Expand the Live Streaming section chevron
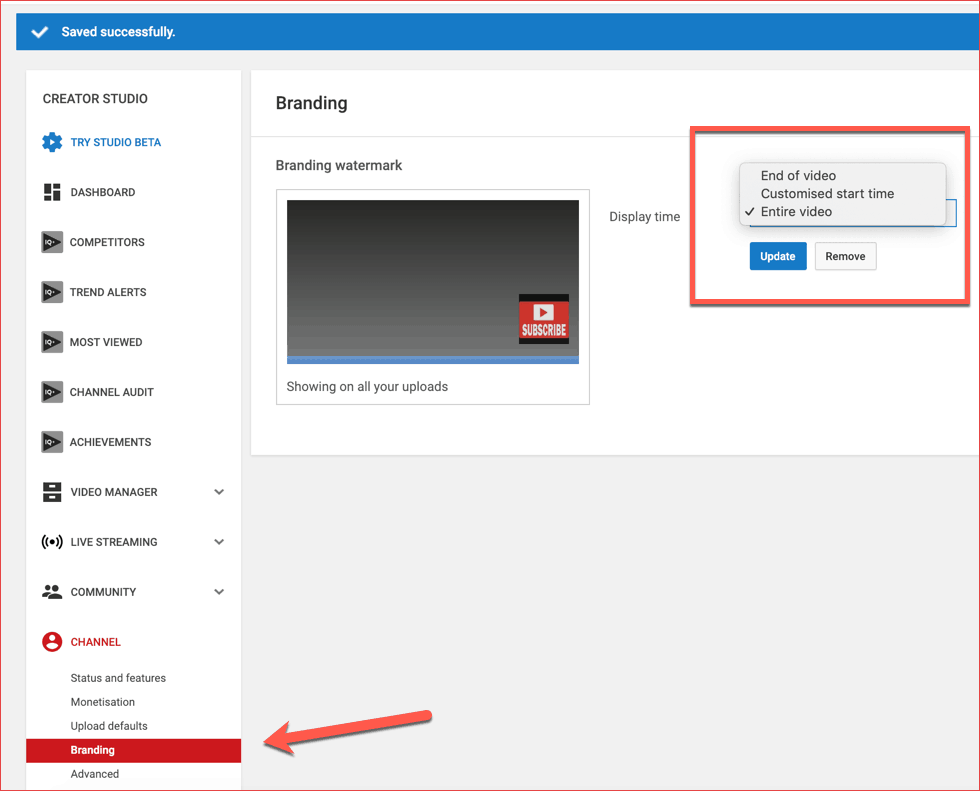The image size is (980, 791). click(219, 542)
